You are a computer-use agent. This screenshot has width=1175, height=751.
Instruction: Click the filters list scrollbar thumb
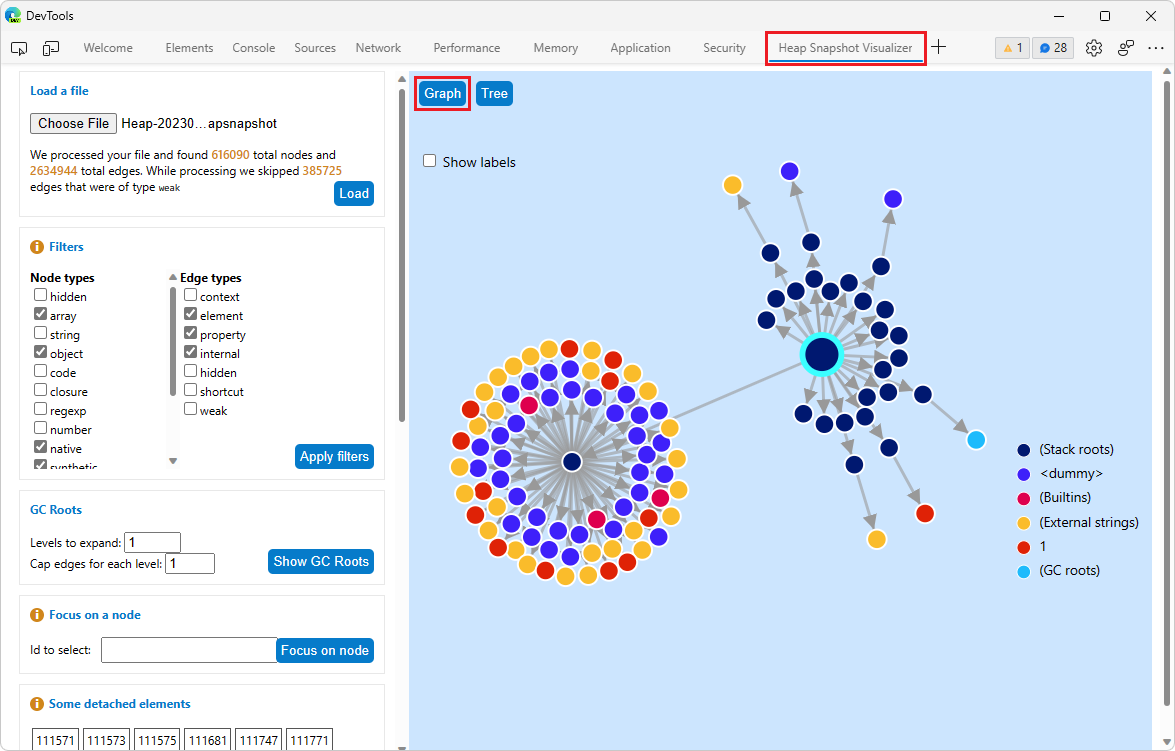pos(173,341)
